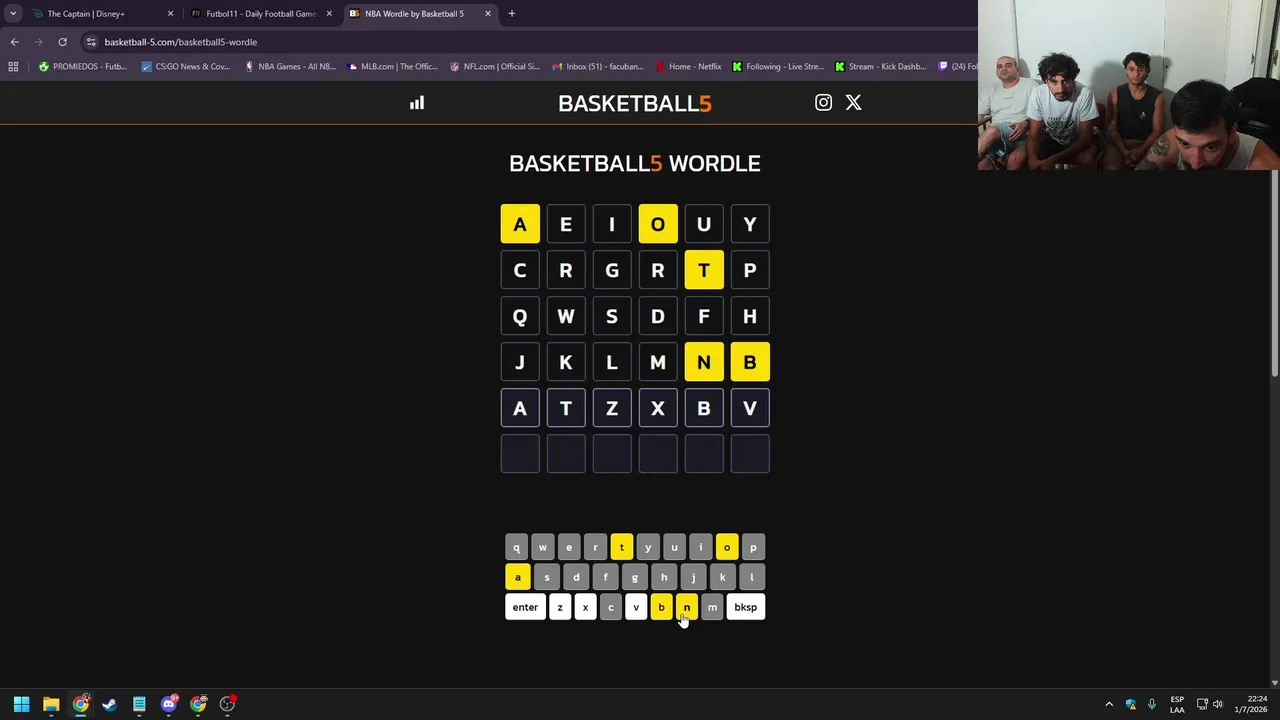Screen dimensions: 1280x720
Task: Show hidden system tray icons
Action: coord(1109,704)
